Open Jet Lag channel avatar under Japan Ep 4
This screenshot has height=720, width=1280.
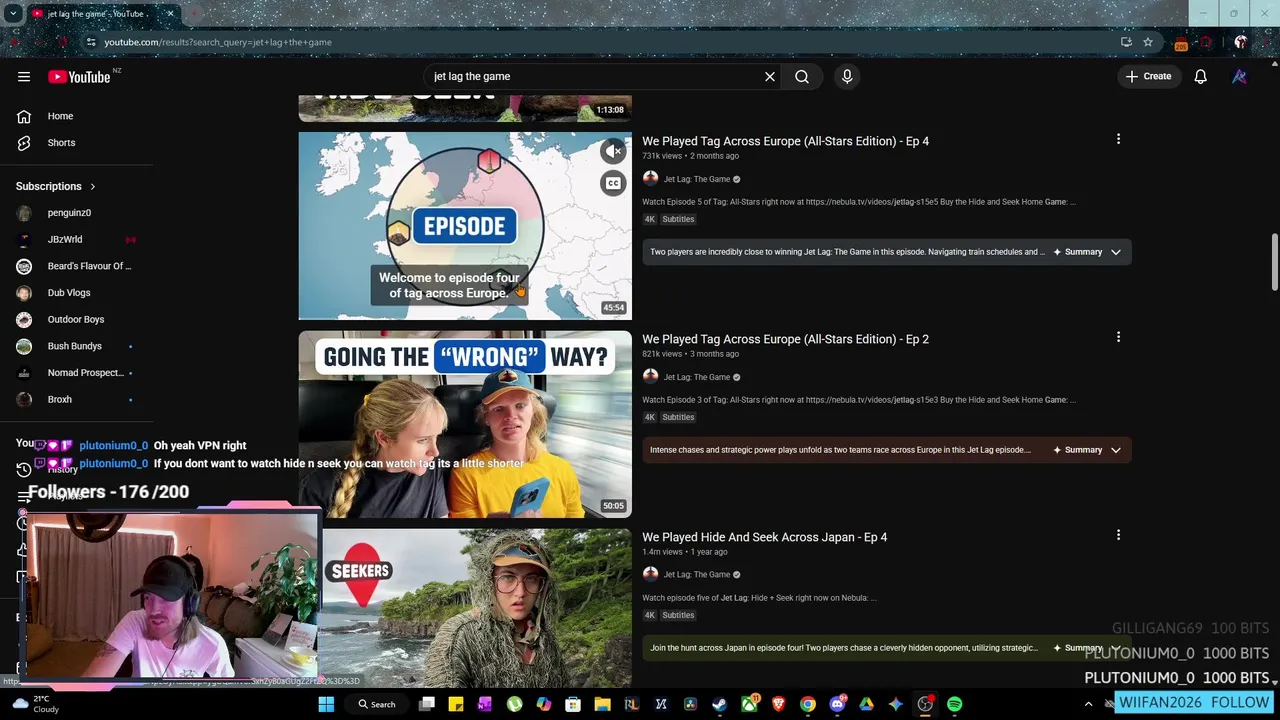(650, 574)
